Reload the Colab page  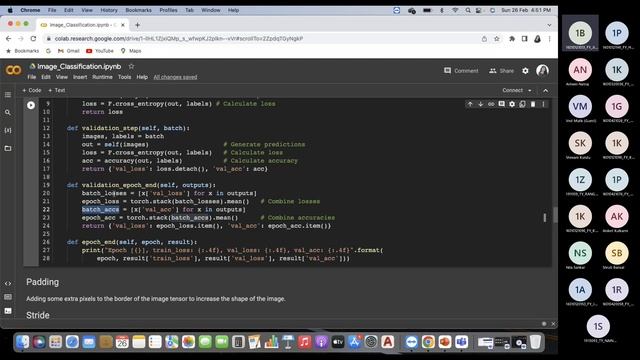33,38
